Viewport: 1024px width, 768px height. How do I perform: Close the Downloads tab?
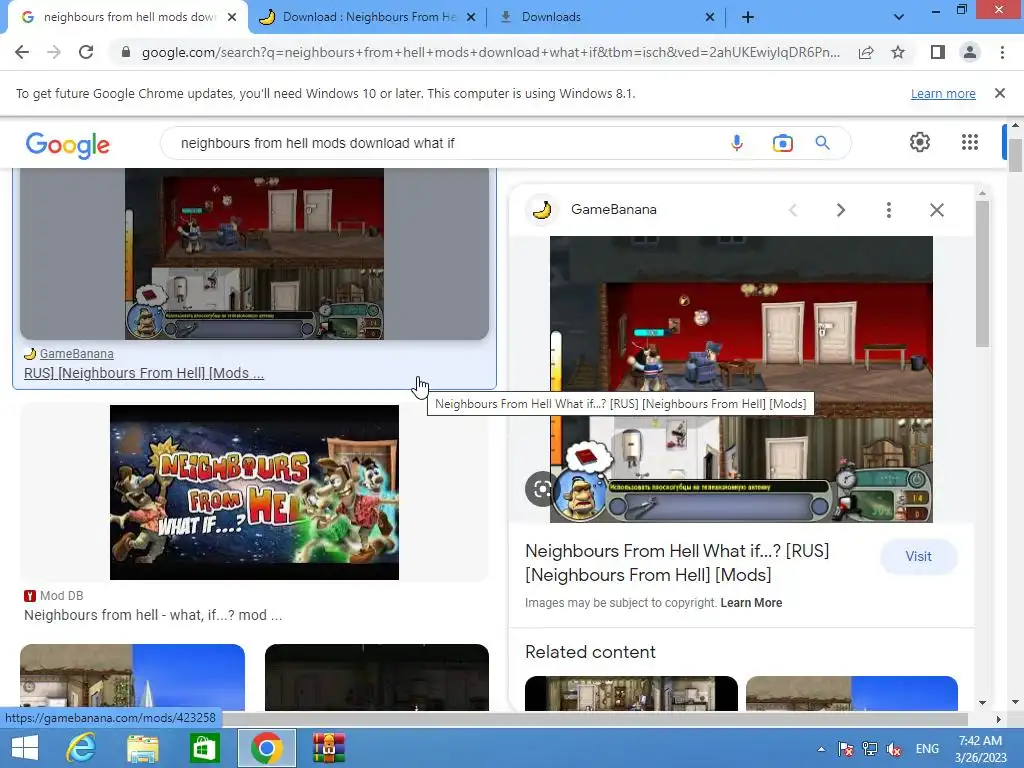pyautogui.click(x=710, y=18)
